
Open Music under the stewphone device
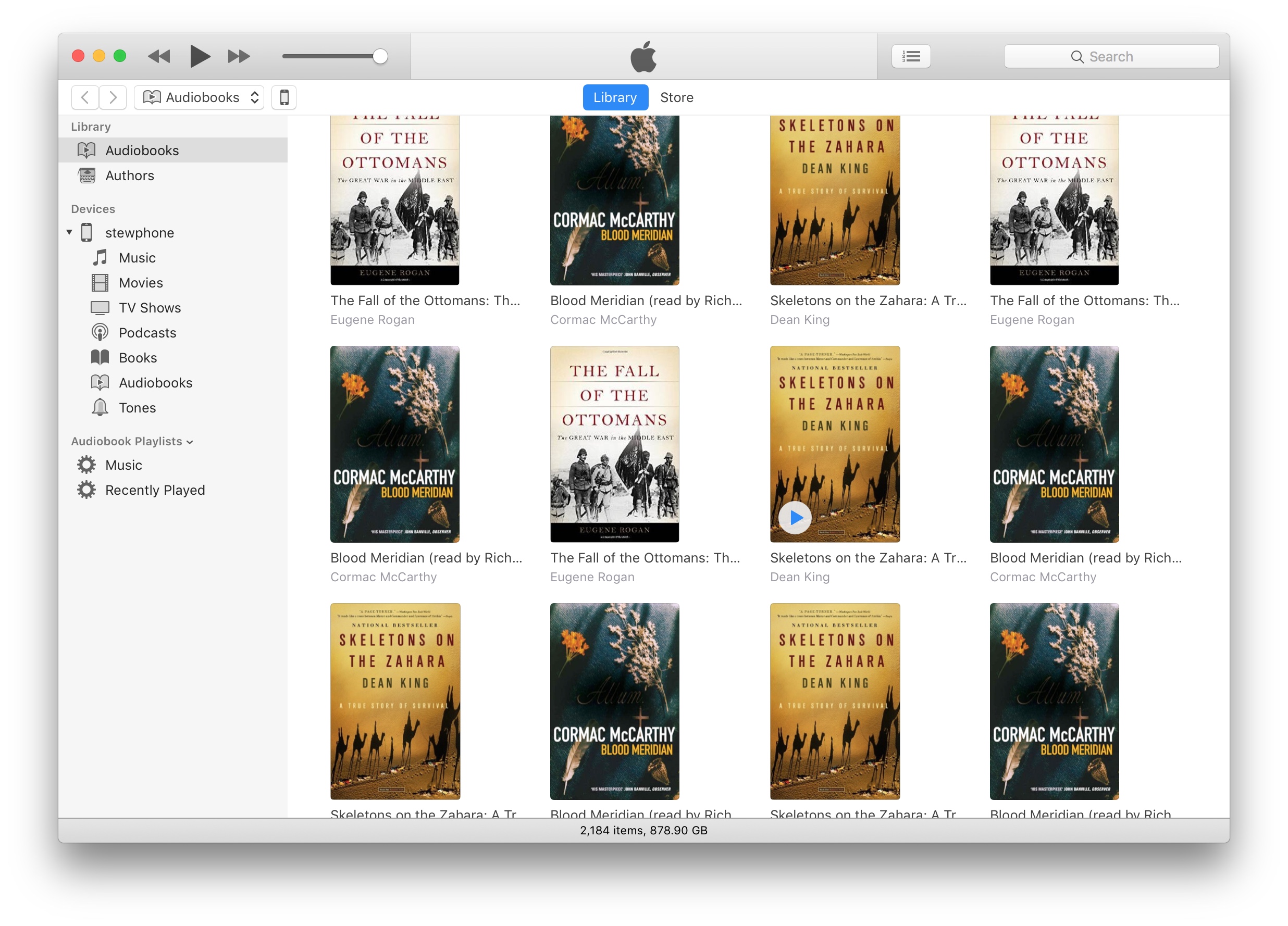coord(172,258)
